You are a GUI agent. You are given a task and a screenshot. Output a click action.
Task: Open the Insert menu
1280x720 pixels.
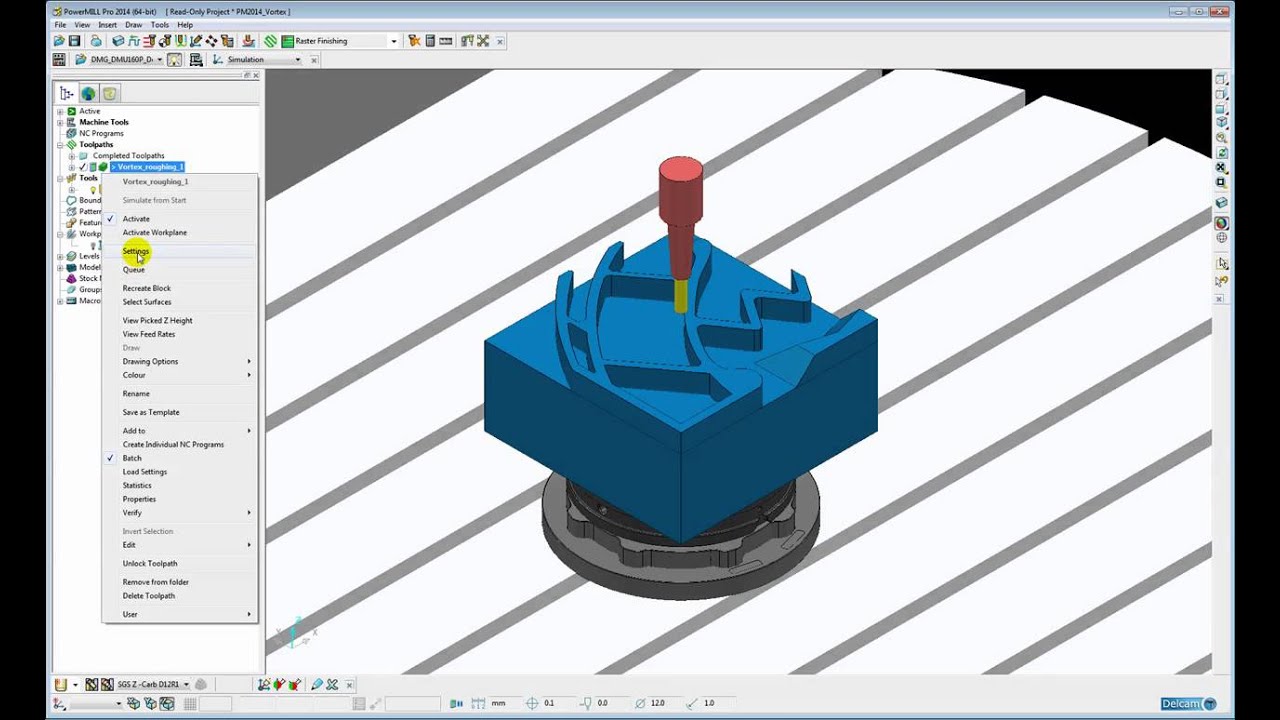[x=107, y=25]
